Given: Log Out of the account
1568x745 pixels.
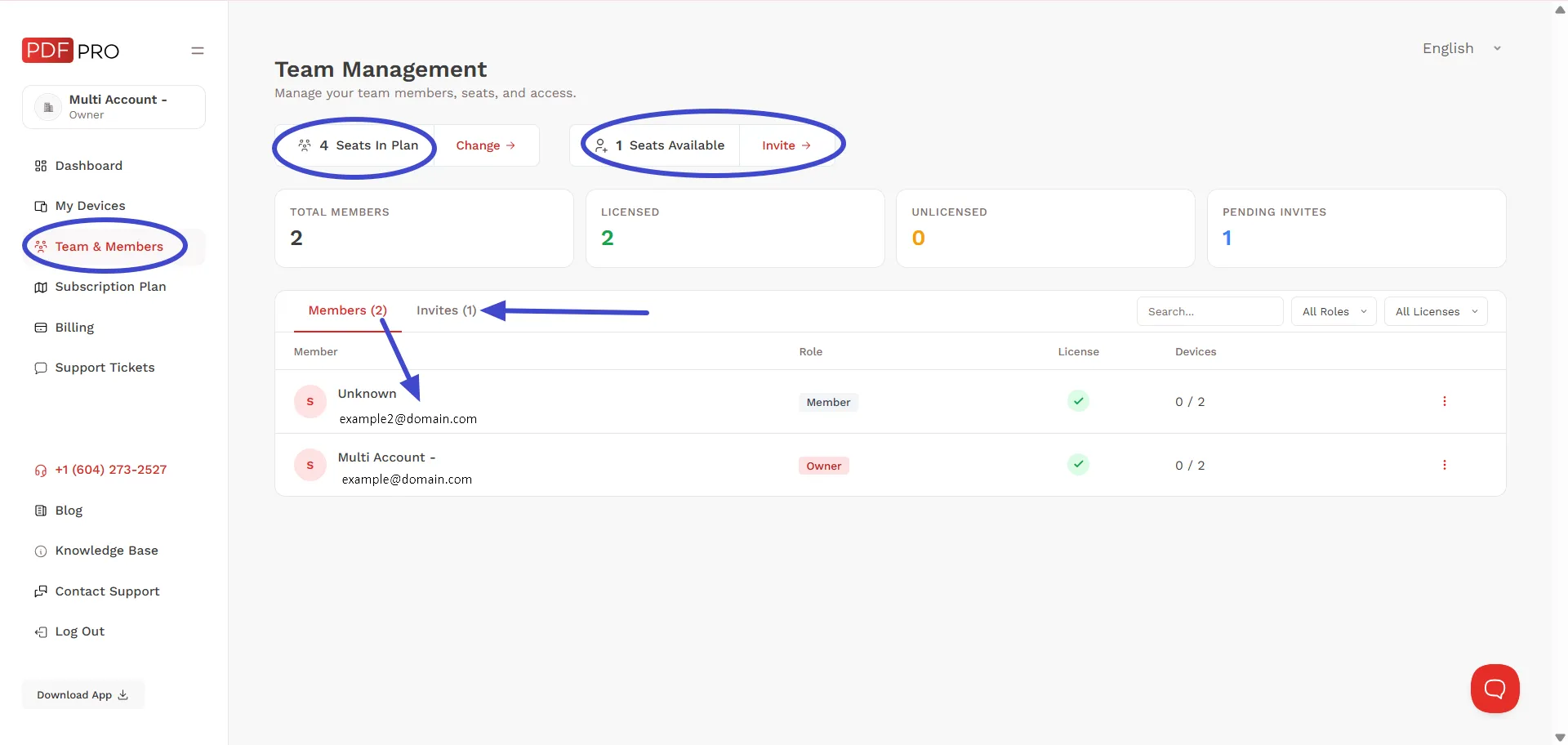Looking at the screenshot, I should pos(70,631).
